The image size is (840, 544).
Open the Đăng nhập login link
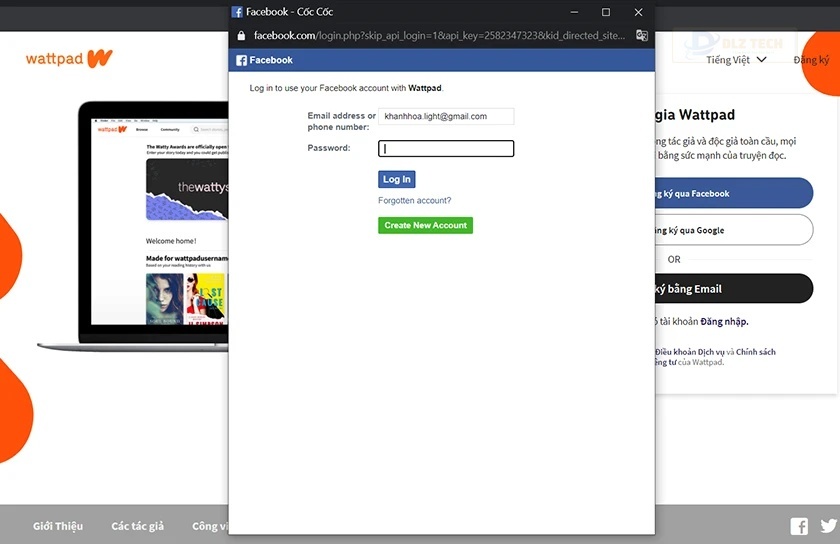point(724,322)
